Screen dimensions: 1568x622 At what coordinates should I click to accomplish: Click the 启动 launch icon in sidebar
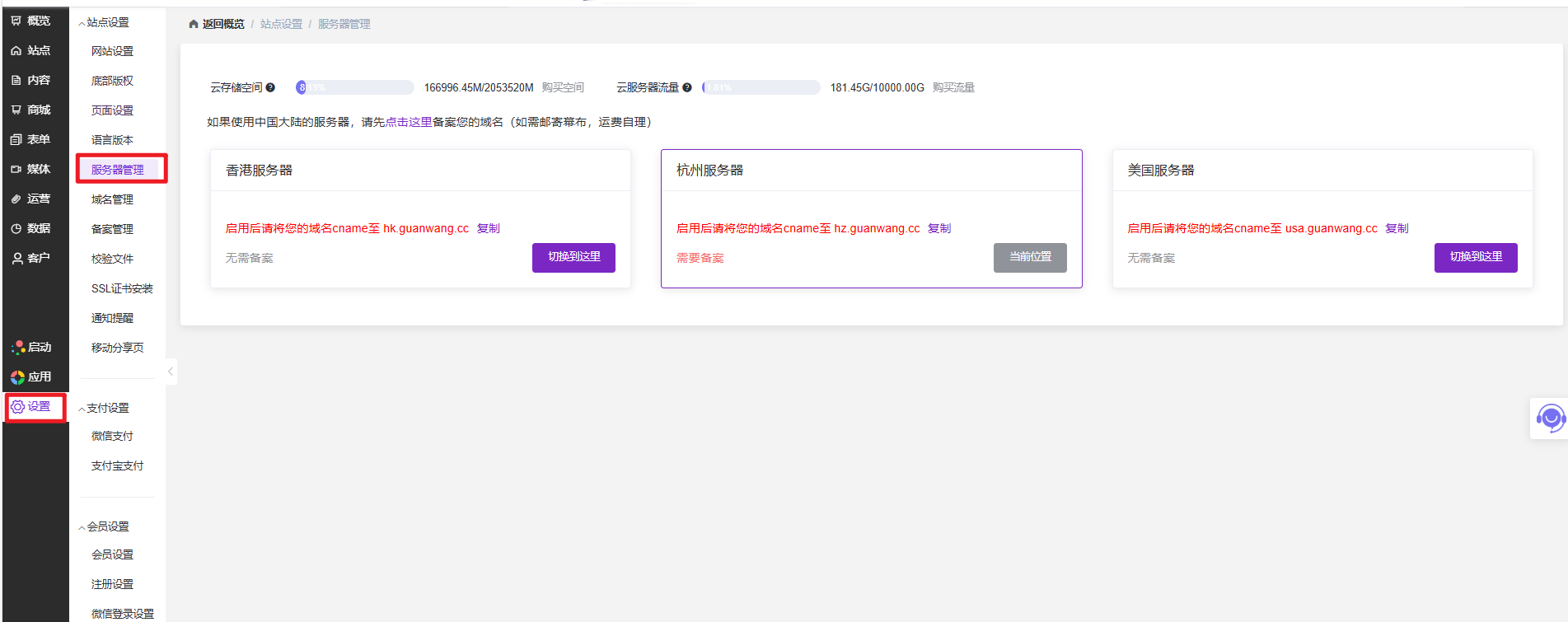[17, 348]
